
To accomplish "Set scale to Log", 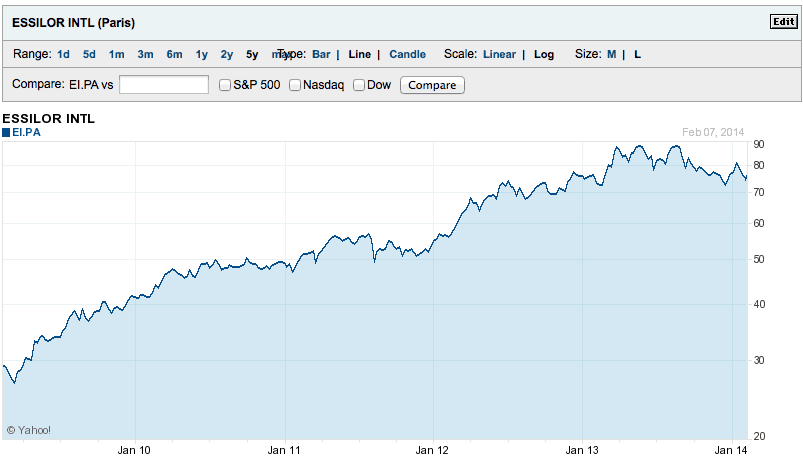I will click(544, 54).
